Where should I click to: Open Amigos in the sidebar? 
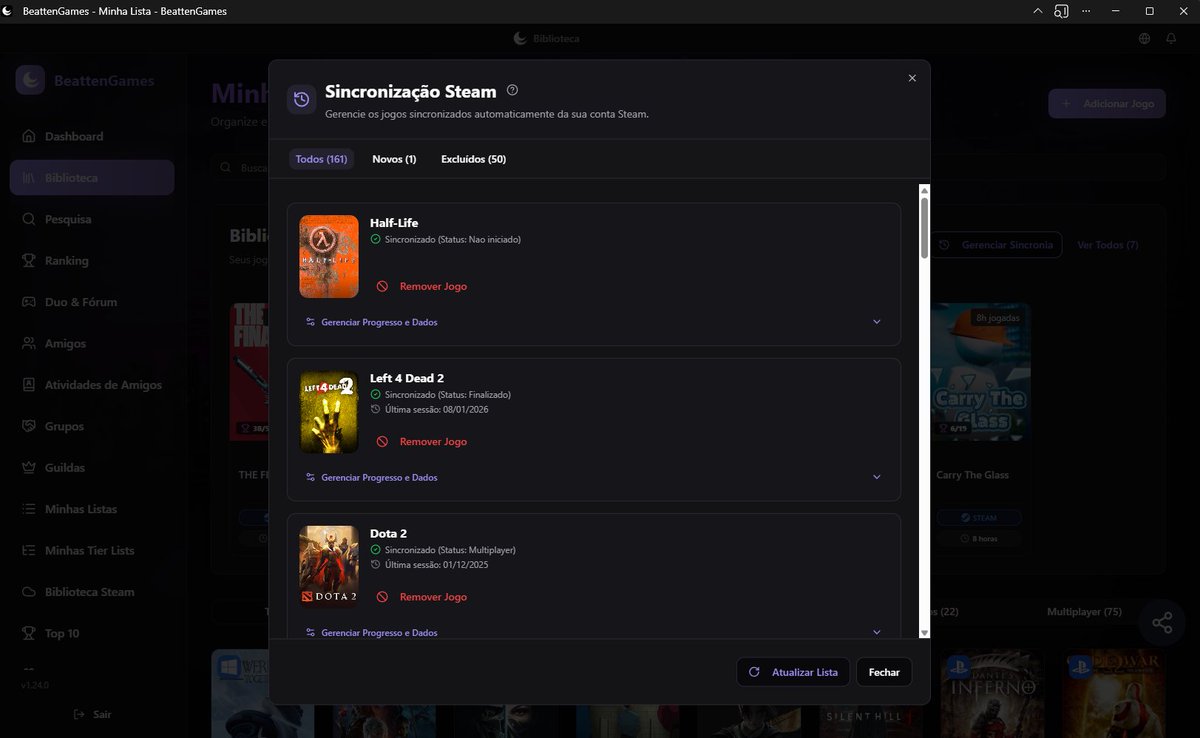92,343
